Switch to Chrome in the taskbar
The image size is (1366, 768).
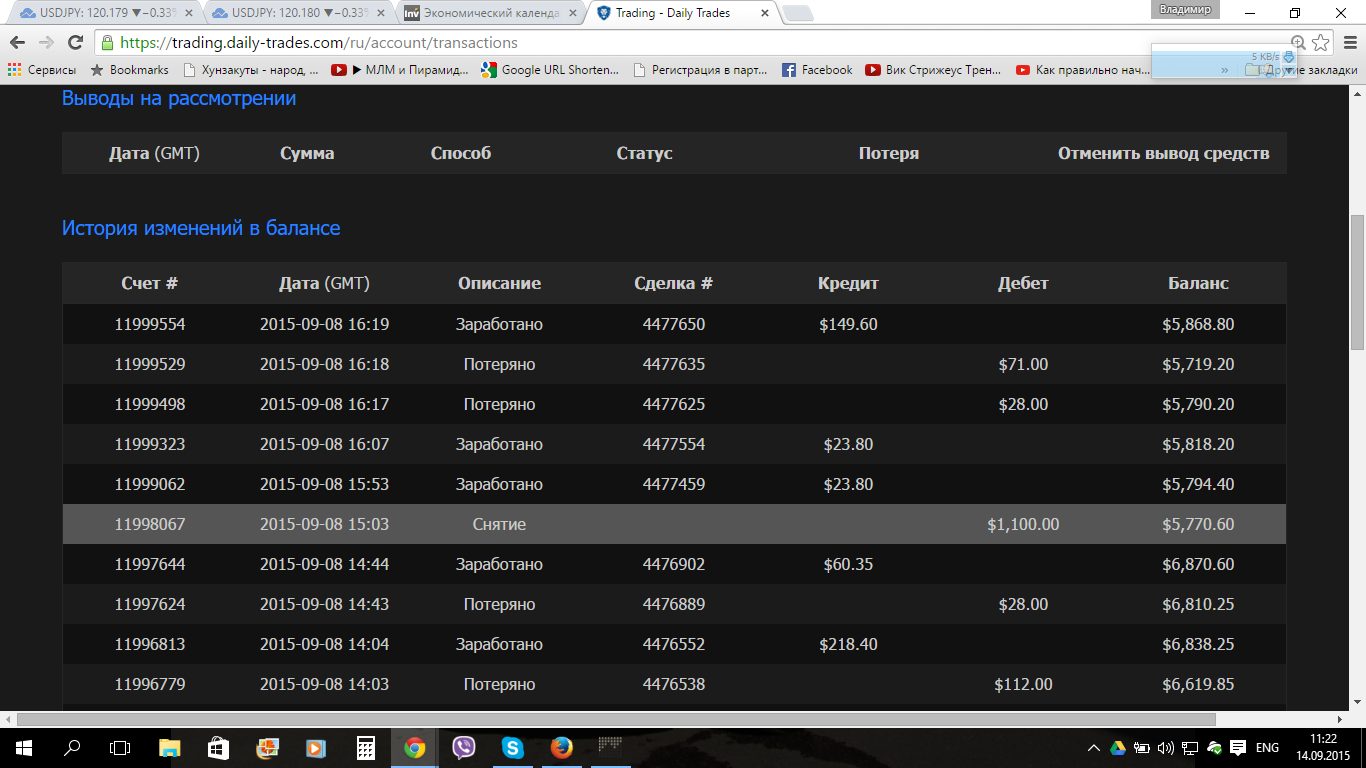[x=414, y=747]
